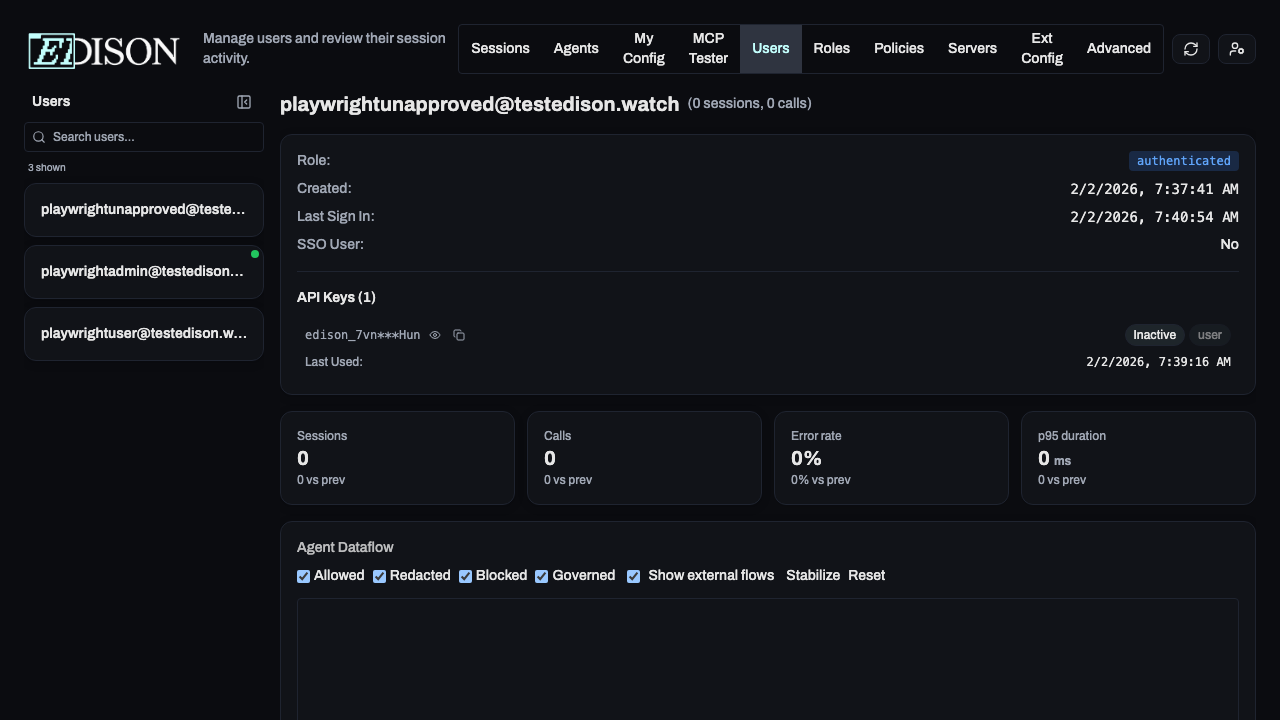This screenshot has width=1280, height=720.
Task: Reset the Agent Dataflow view
Action: pos(866,575)
